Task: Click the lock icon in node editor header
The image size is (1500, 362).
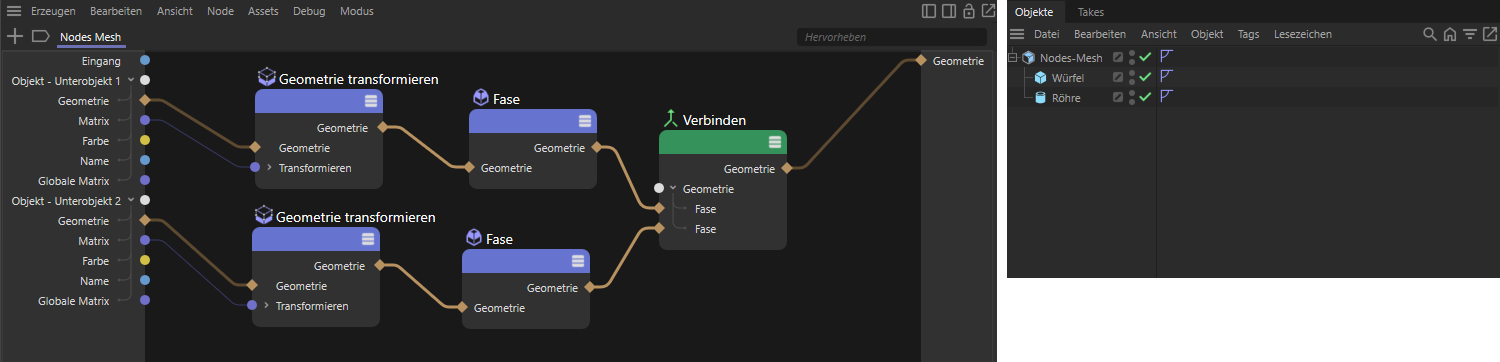Action: 968,12
